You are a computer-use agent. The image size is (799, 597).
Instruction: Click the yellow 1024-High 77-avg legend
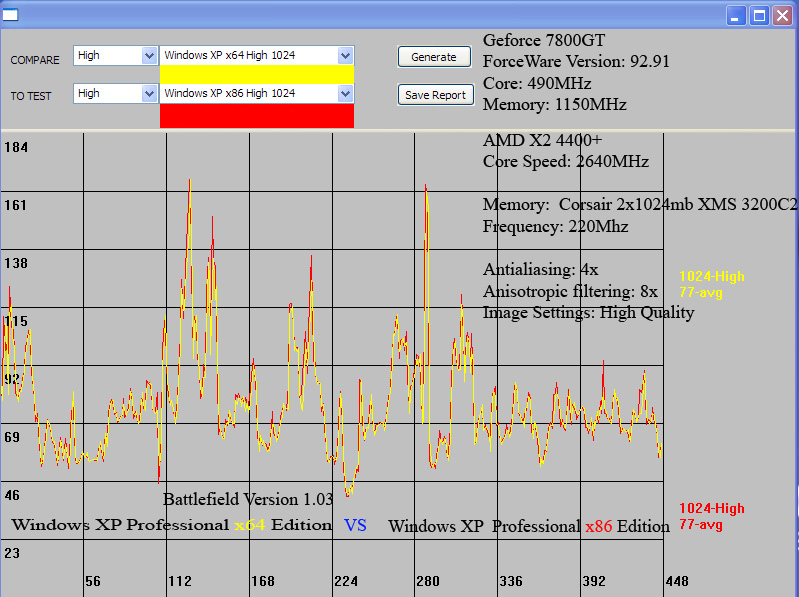[711, 284]
